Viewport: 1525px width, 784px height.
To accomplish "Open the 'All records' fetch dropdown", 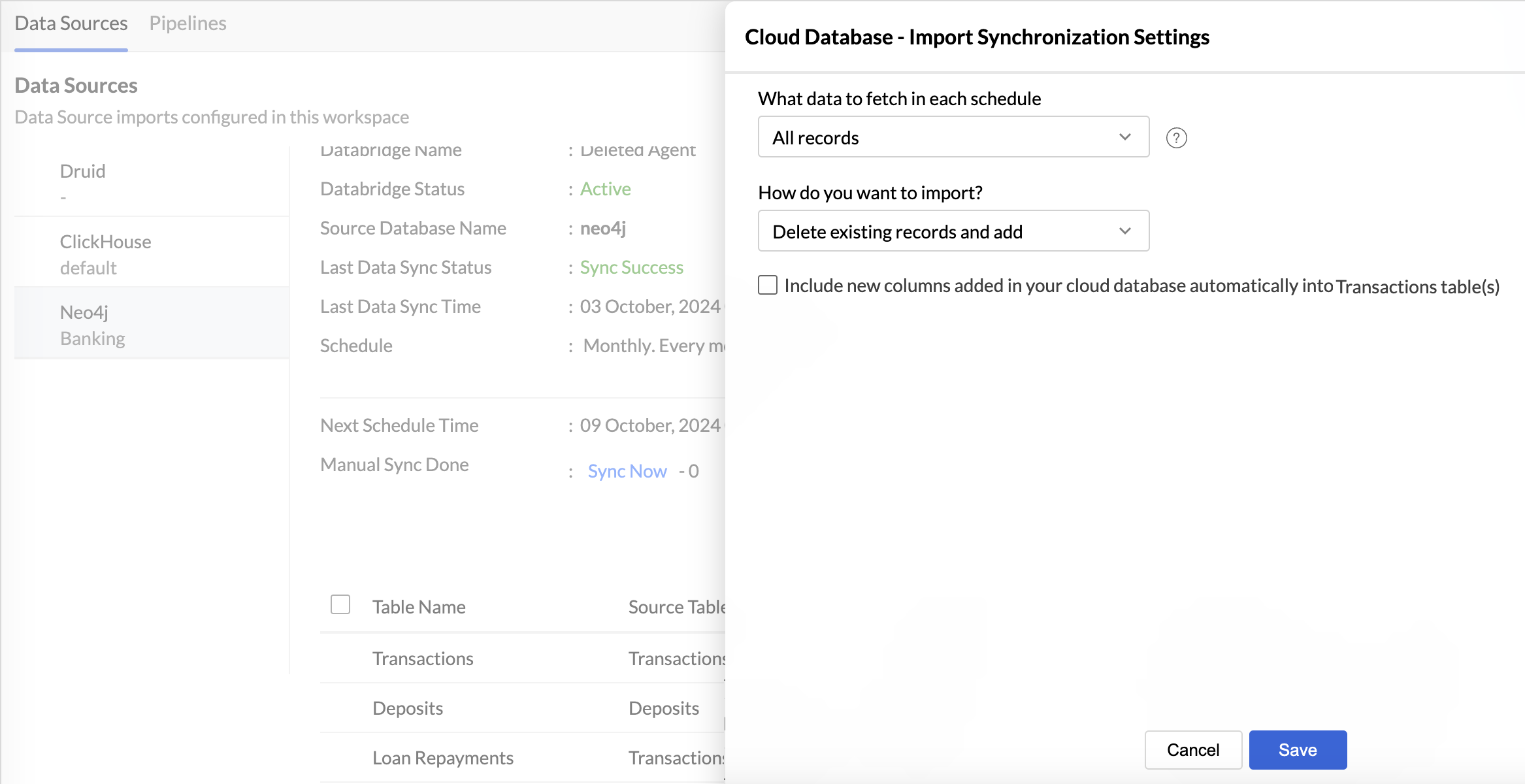I will click(x=953, y=137).
